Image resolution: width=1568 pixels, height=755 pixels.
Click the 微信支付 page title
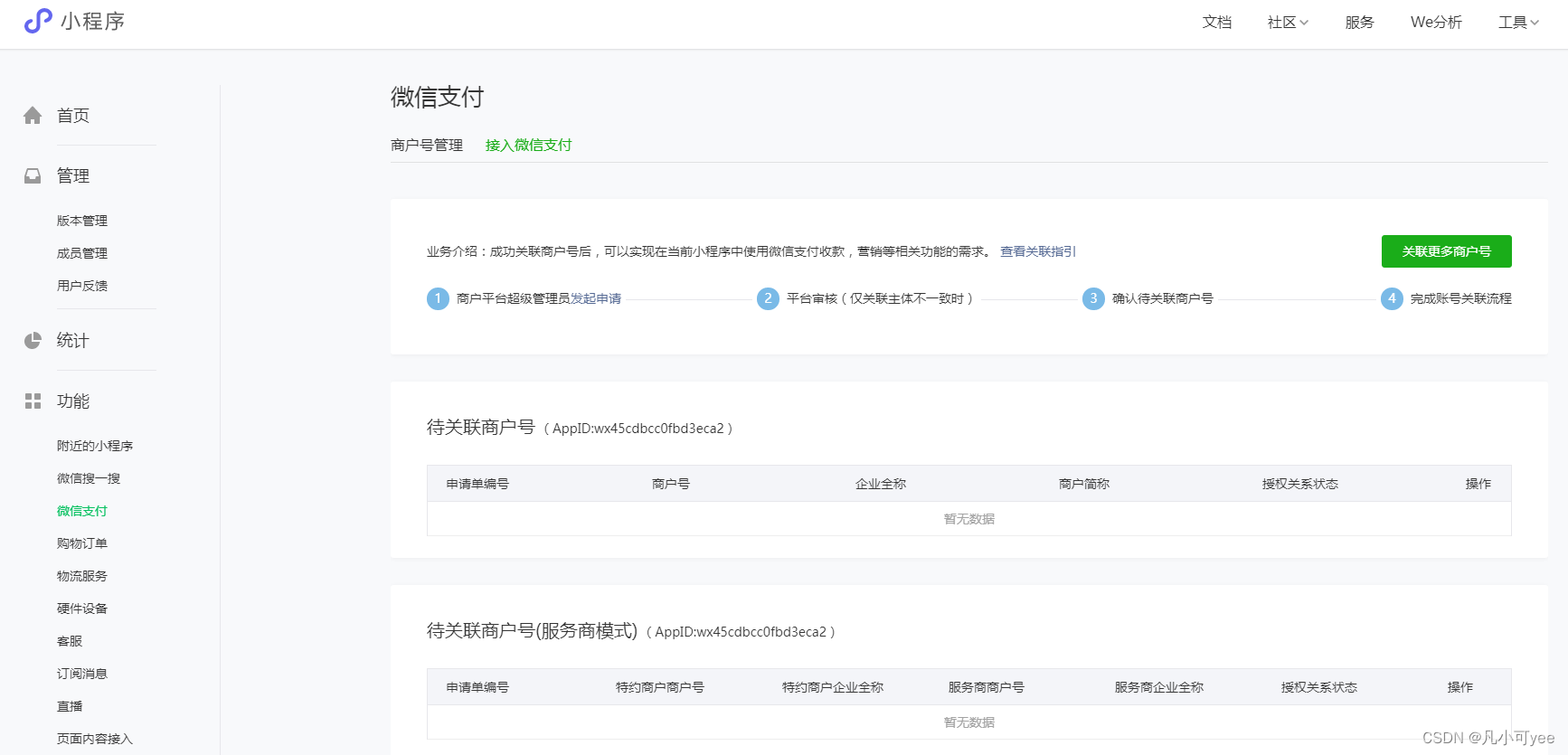coord(438,97)
